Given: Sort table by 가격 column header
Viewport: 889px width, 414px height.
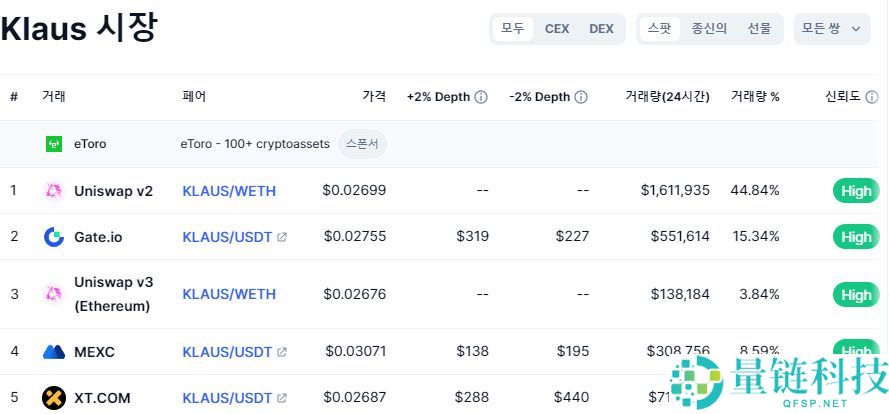Looking at the screenshot, I should point(374,97).
